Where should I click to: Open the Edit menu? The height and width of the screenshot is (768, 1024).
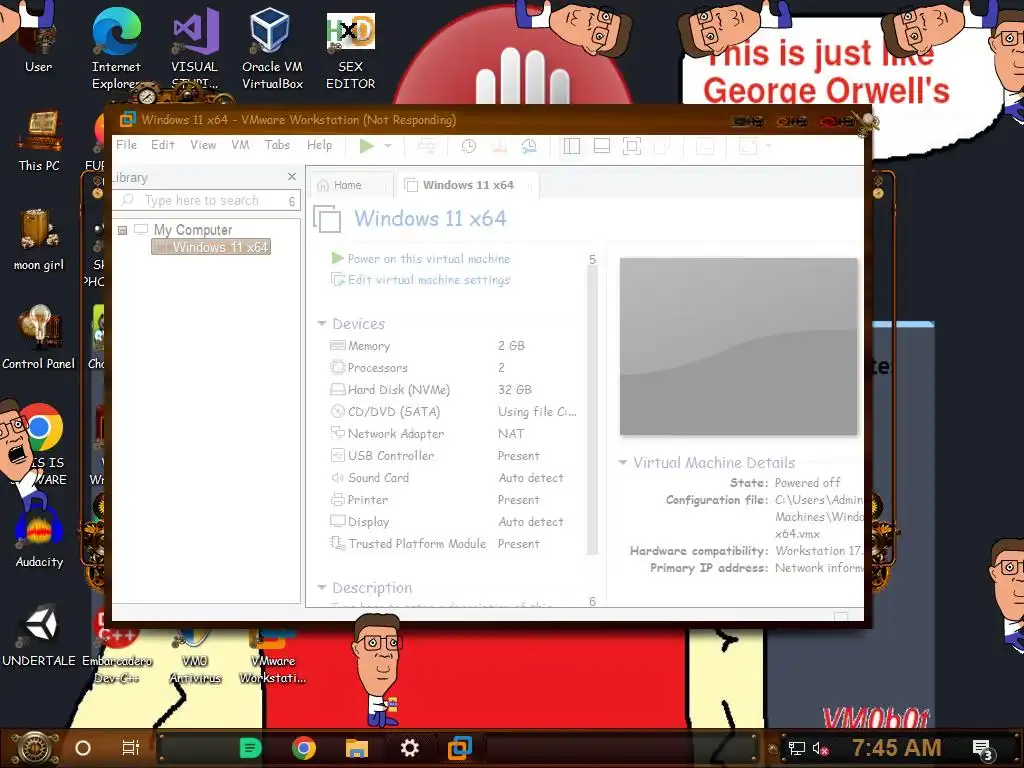(163, 145)
